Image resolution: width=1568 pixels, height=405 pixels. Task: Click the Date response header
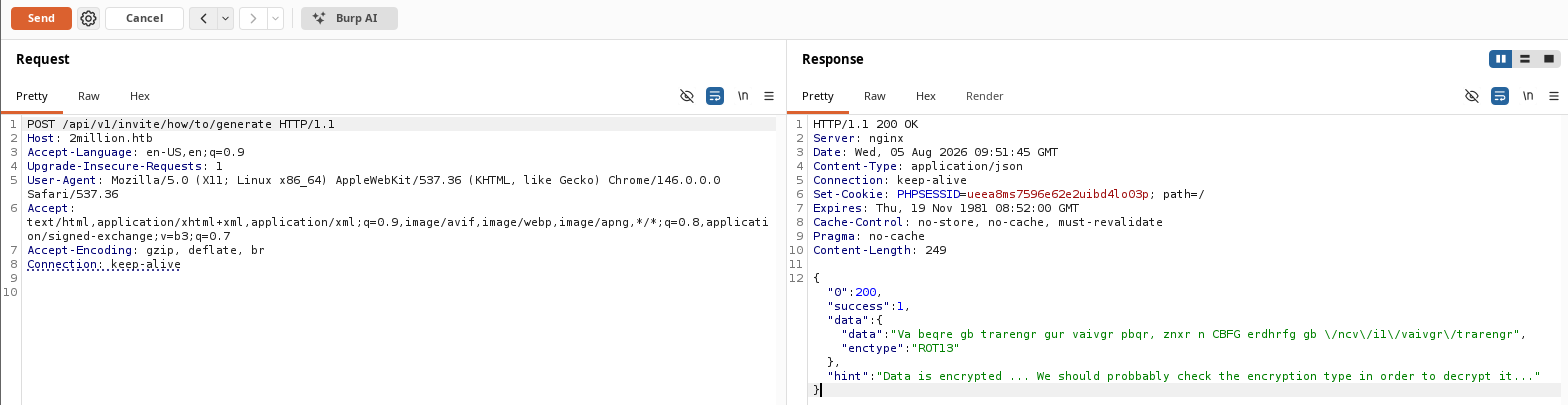[935, 152]
